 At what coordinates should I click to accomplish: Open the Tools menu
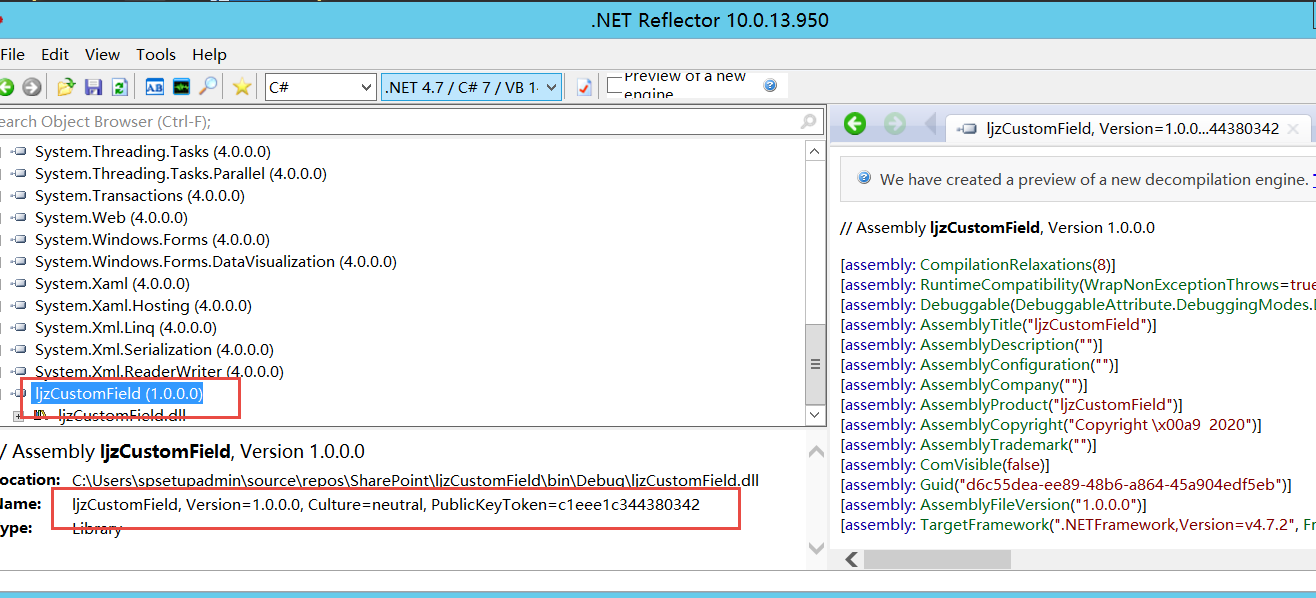coord(156,54)
